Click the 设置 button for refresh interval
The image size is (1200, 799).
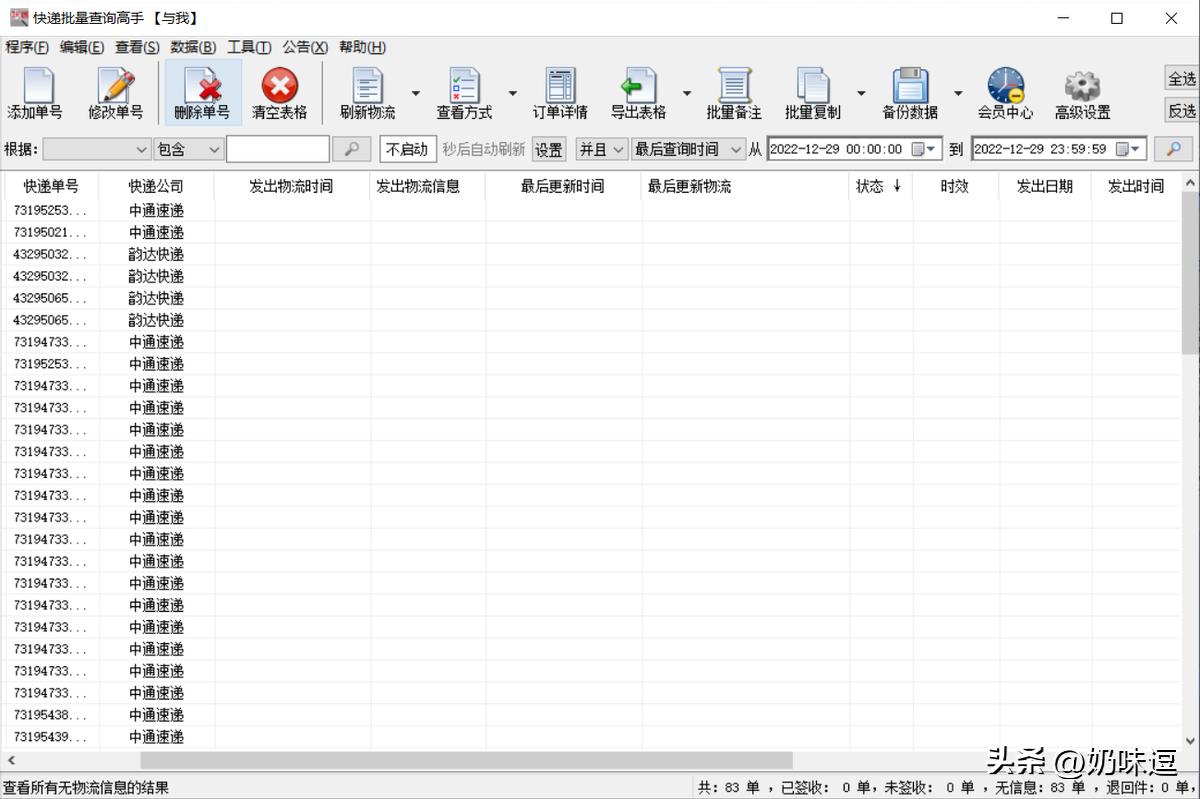(548, 148)
